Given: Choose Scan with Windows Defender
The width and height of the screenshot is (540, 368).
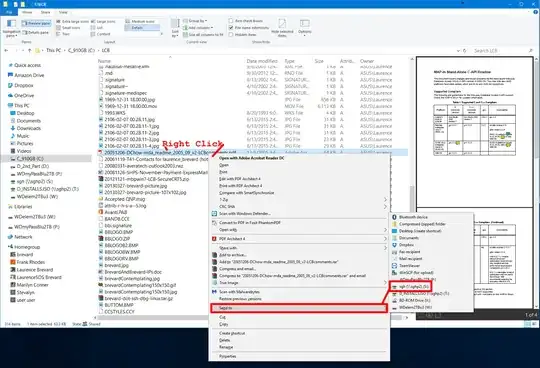Looking at the screenshot, I should 299,213.
